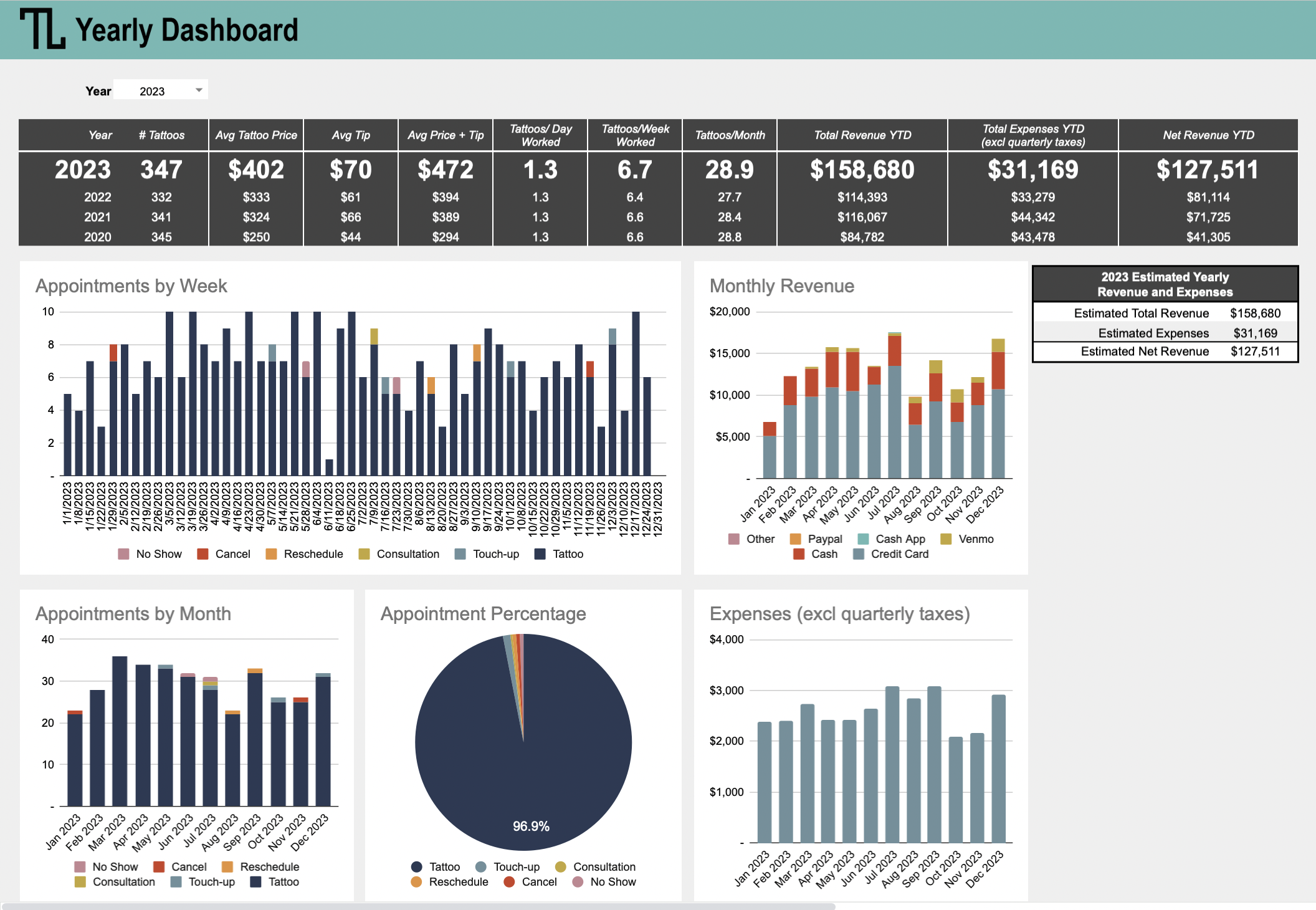Click the Cancel legend swatch in Appointments by Week

[x=203, y=554]
